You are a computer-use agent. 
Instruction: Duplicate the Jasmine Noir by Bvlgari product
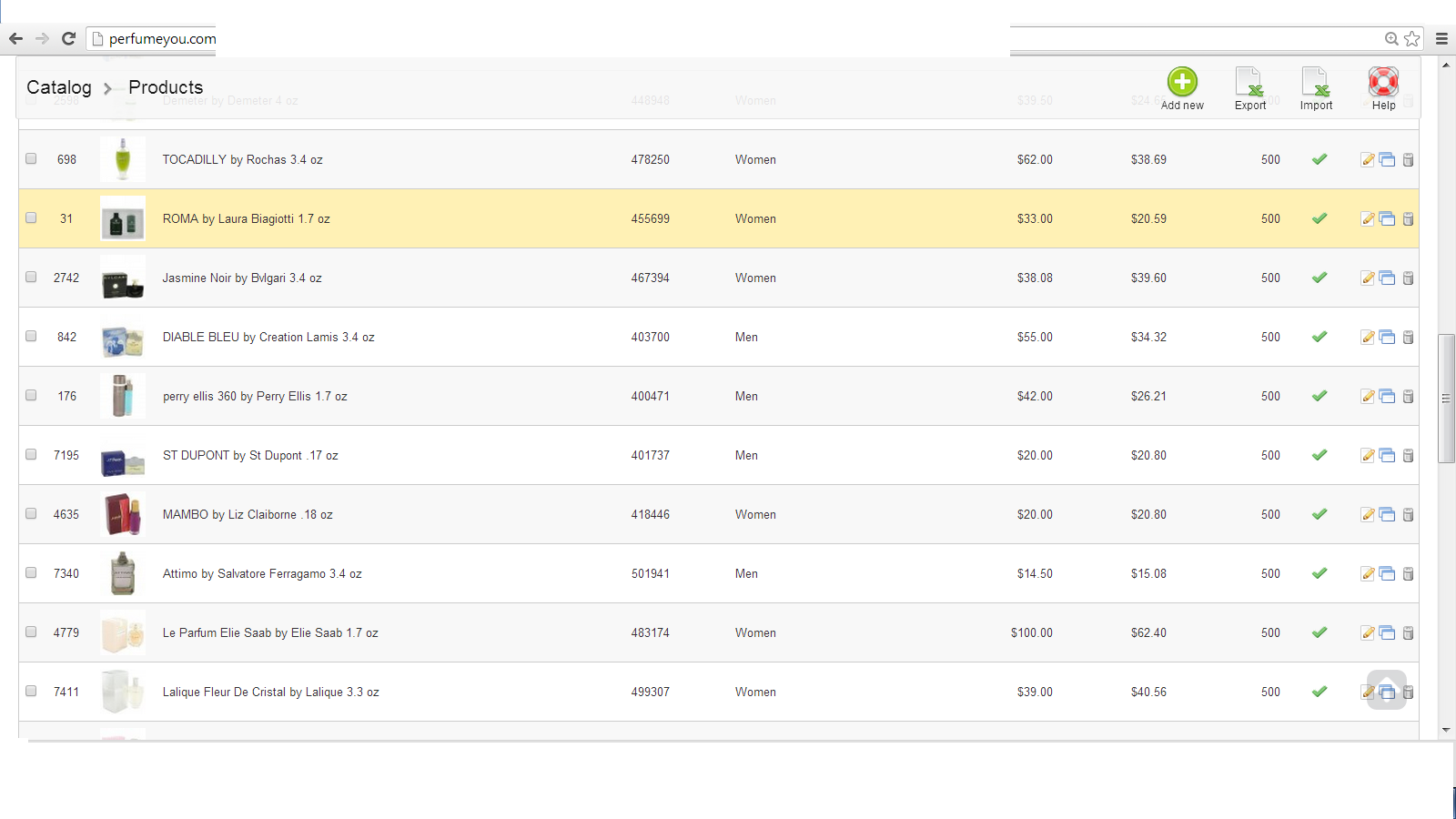(x=1387, y=278)
